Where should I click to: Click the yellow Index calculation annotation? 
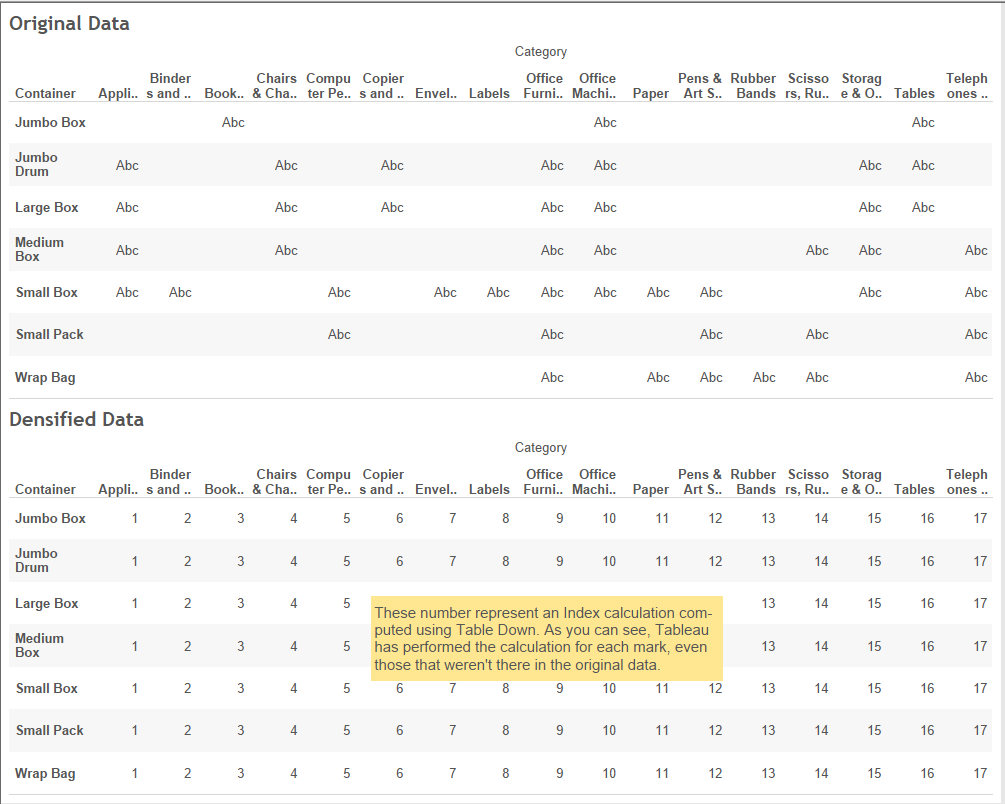tap(546, 638)
